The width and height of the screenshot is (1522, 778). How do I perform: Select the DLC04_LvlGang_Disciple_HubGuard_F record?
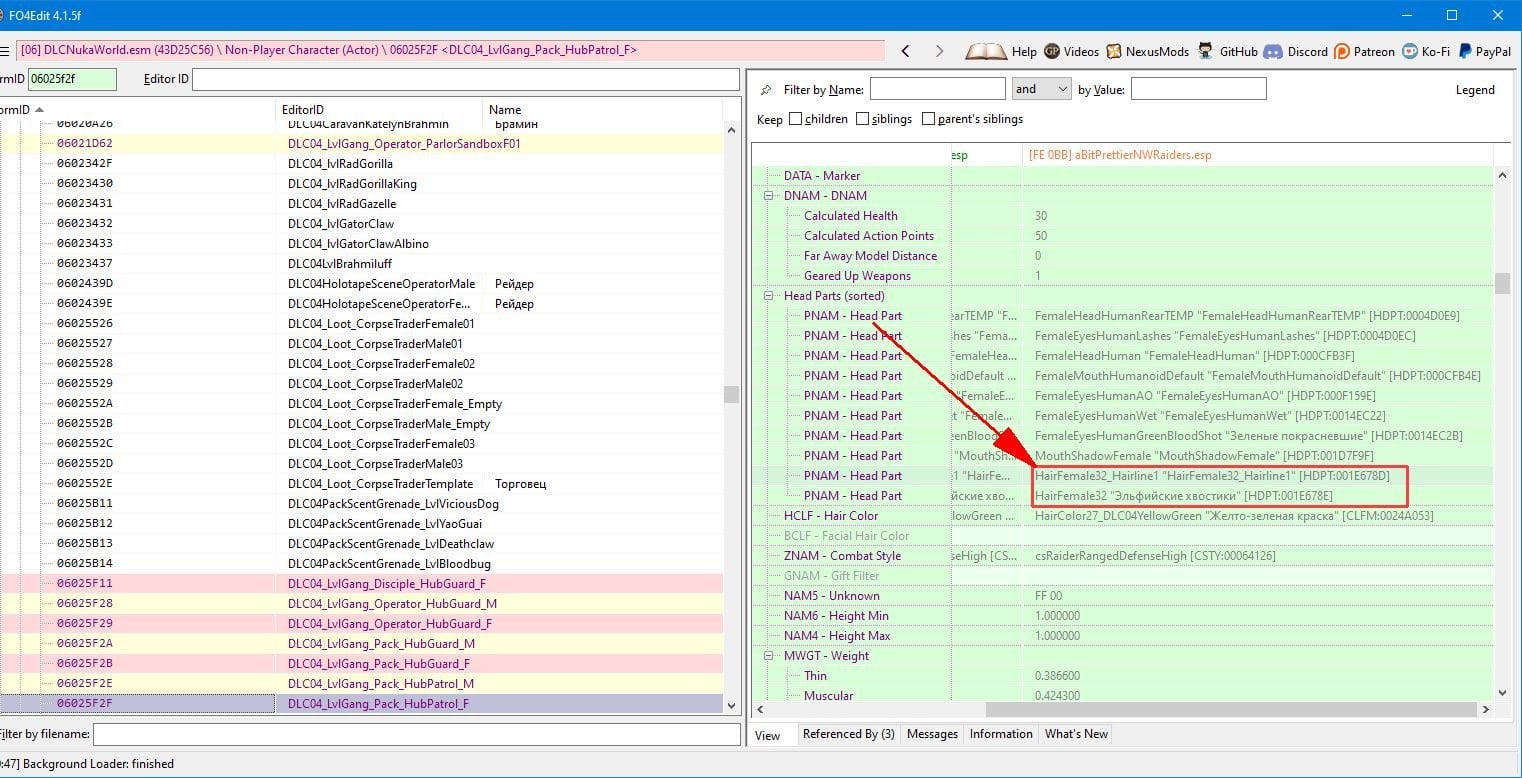pos(361,584)
